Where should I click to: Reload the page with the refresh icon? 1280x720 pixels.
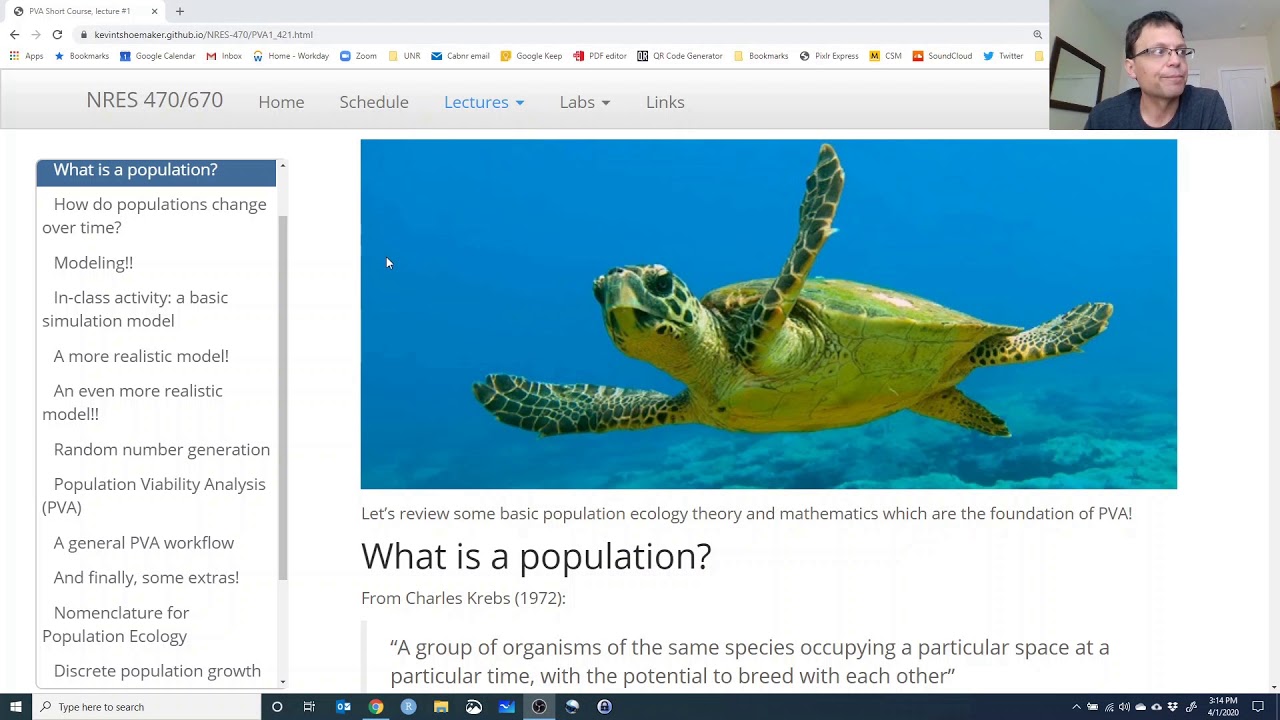tap(57, 34)
